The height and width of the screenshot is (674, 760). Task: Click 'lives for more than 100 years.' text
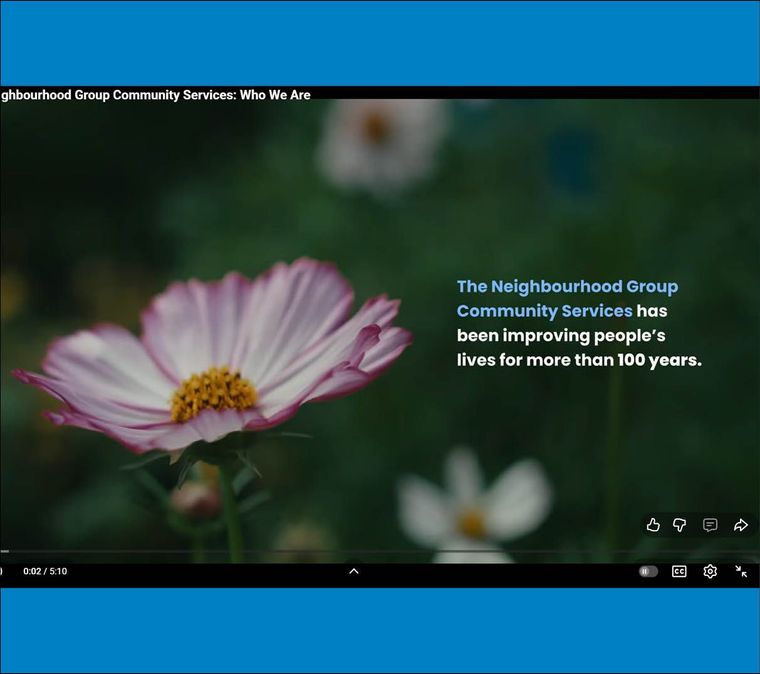click(579, 361)
